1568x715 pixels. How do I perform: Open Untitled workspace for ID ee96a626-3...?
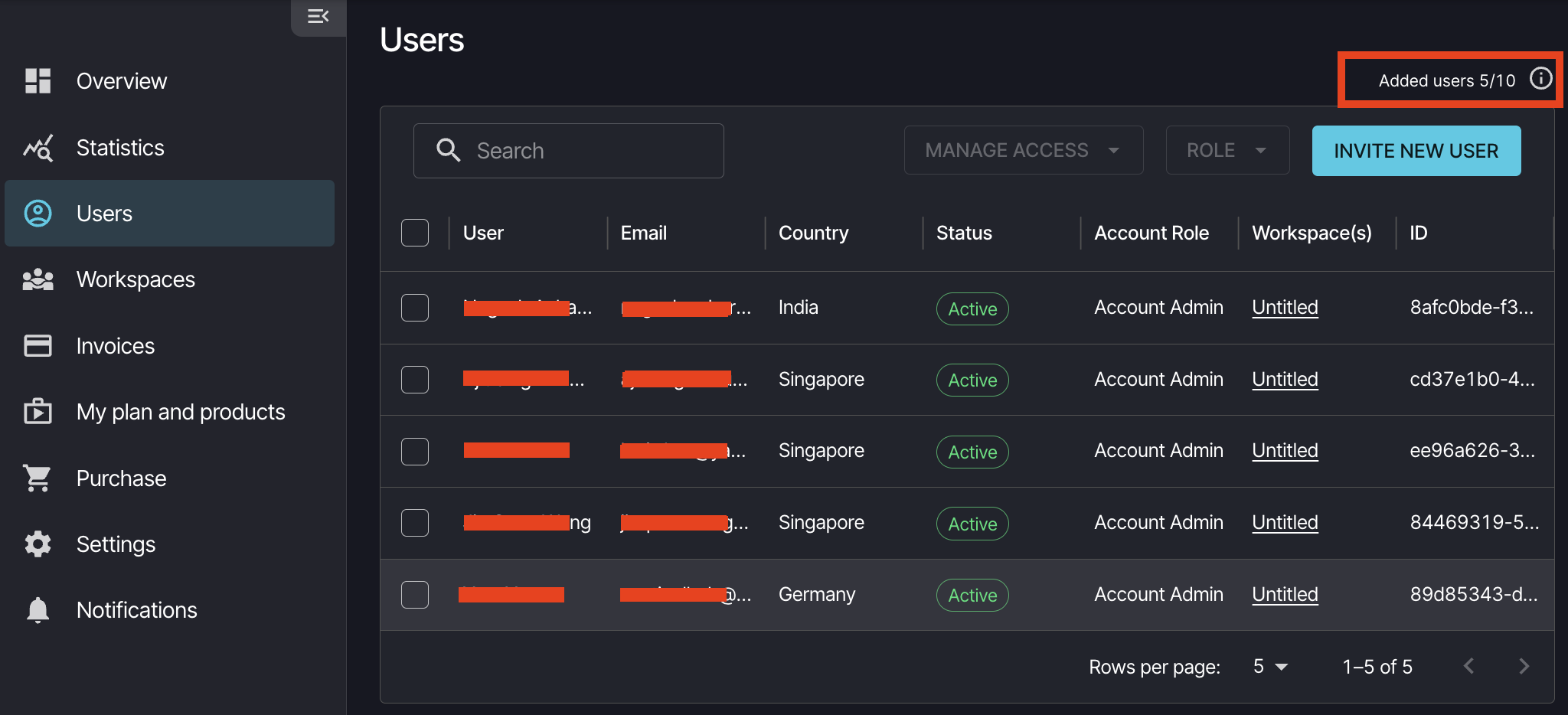click(x=1285, y=451)
